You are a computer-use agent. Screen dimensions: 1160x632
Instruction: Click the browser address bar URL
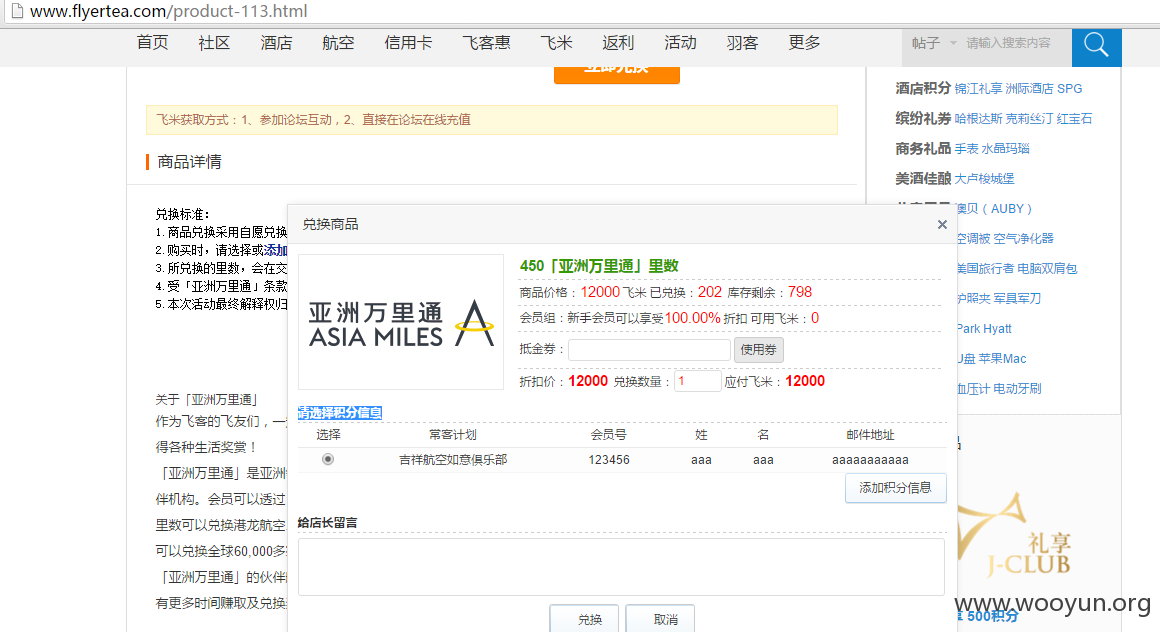[169, 11]
